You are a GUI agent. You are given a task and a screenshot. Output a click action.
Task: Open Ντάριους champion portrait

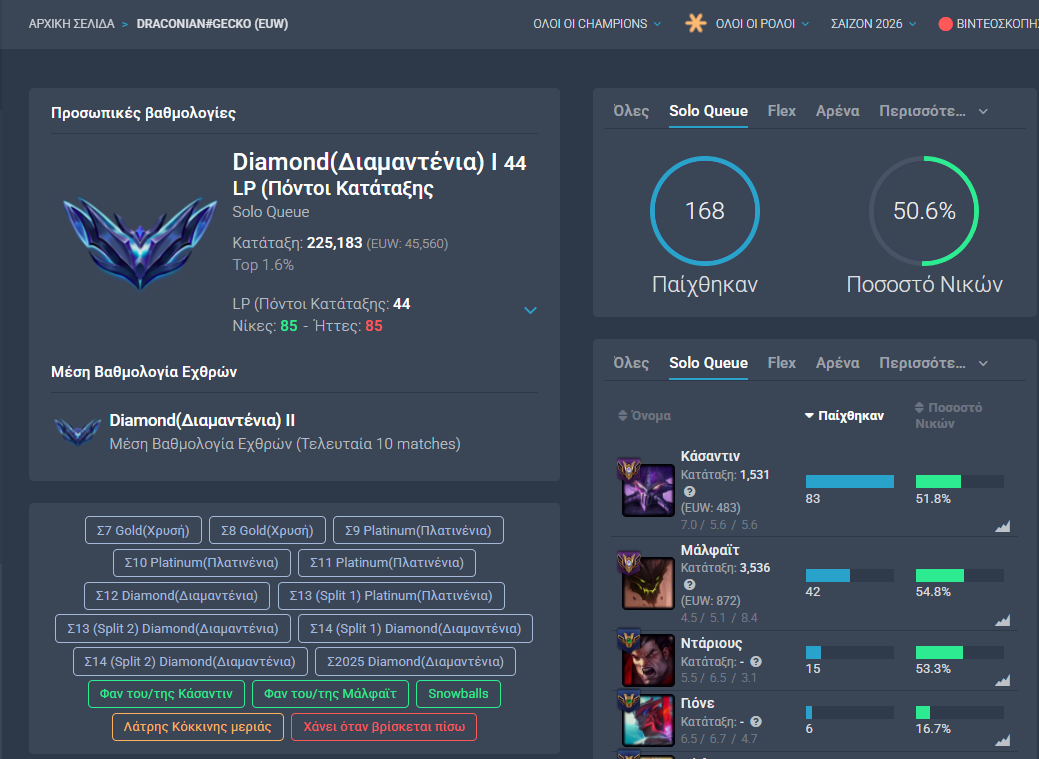point(647,660)
